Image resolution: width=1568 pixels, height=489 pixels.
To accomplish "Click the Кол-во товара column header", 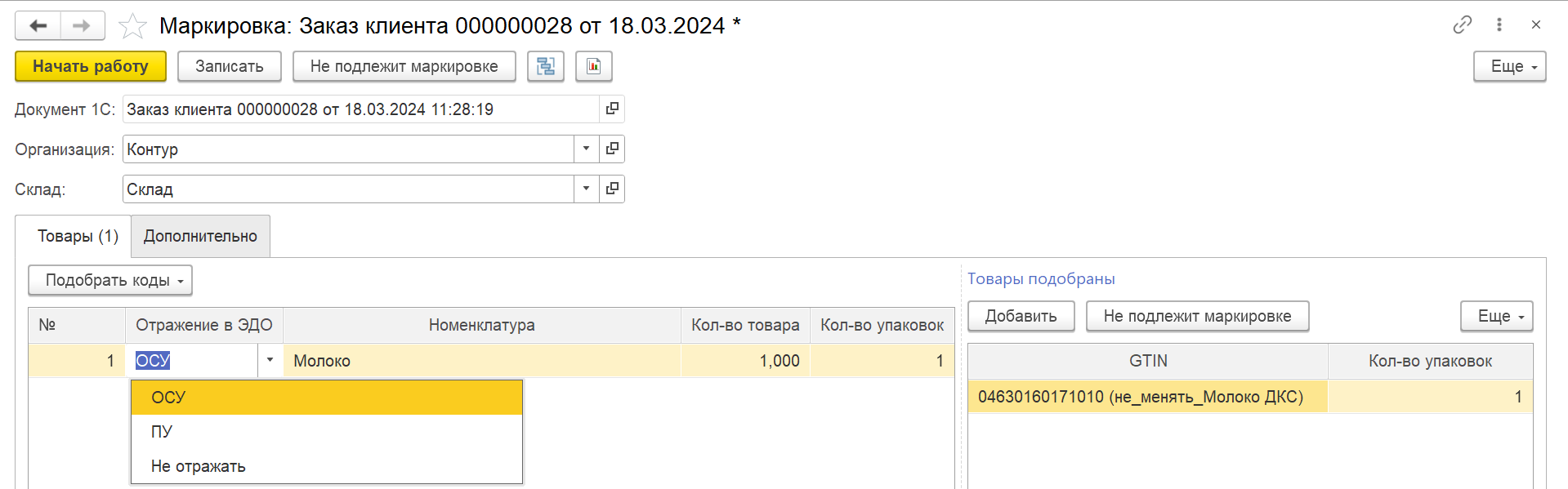I will point(745,325).
